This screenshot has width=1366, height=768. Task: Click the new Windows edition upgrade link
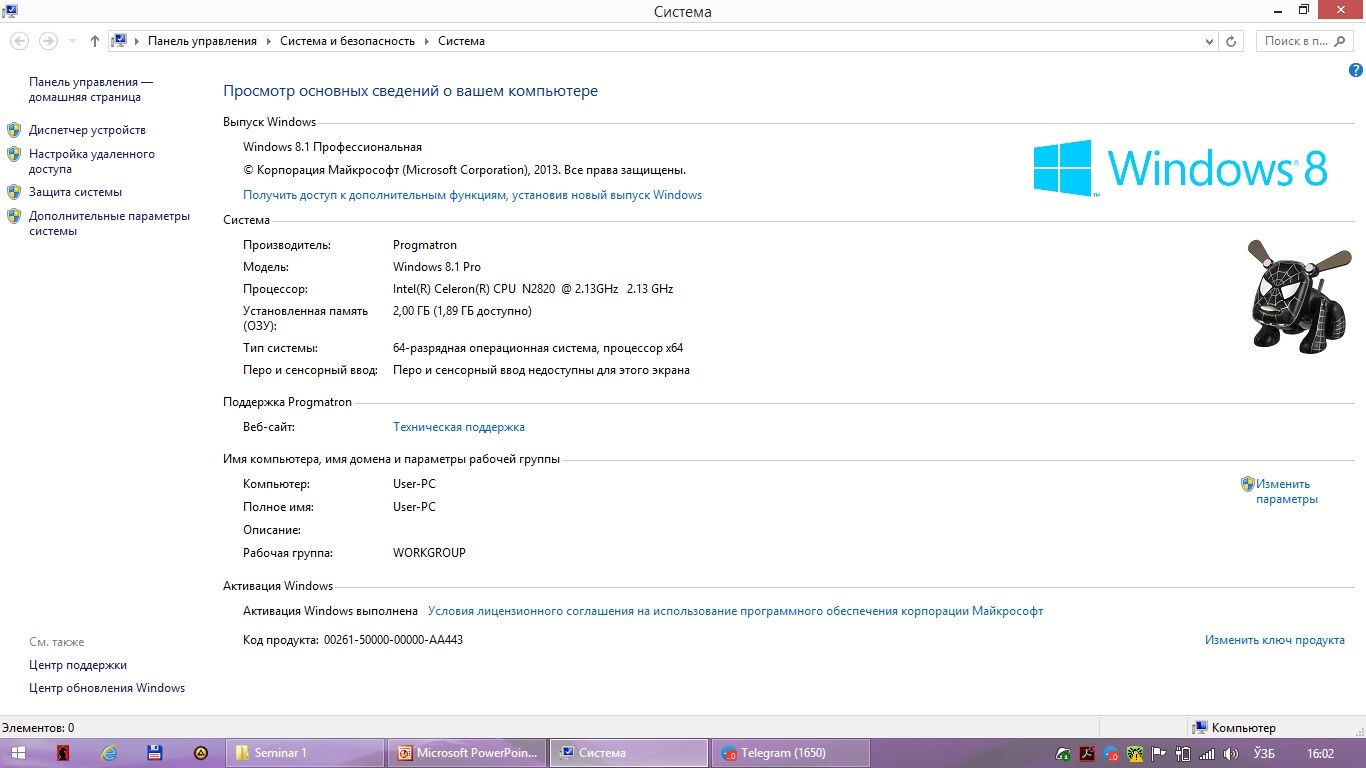tap(472, 195)
